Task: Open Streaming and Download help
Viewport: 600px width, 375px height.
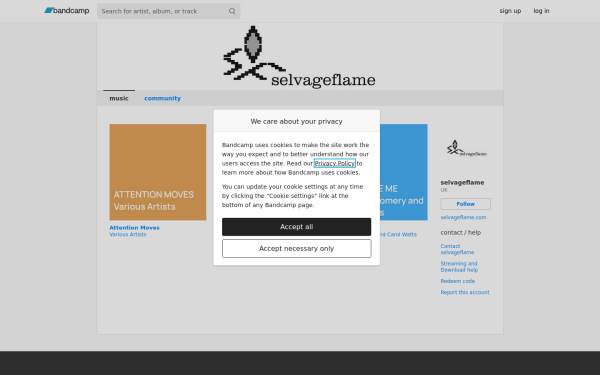Action: [459, 267]
